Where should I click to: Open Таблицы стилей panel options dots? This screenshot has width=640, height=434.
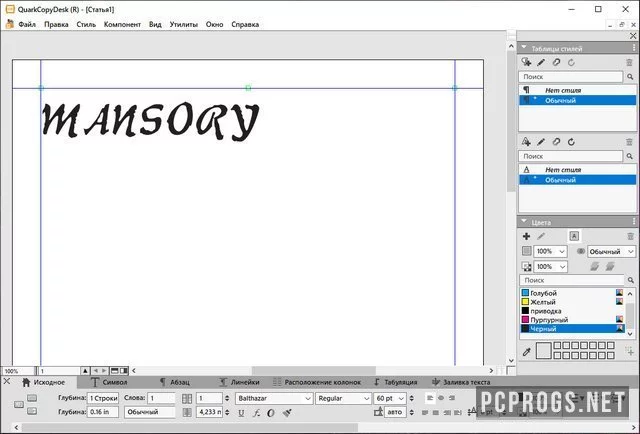[x=634, y=48]
